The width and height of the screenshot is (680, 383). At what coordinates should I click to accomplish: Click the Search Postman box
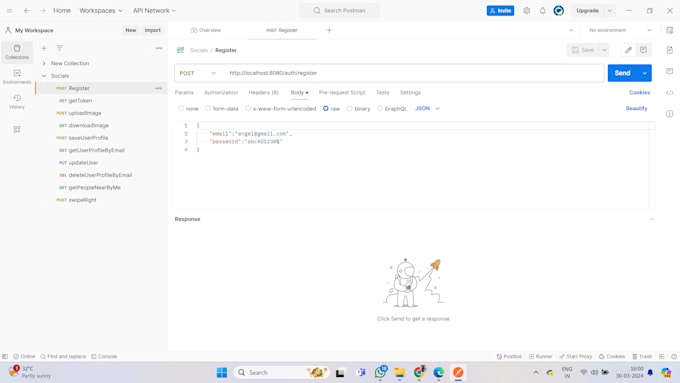point(340,10)
